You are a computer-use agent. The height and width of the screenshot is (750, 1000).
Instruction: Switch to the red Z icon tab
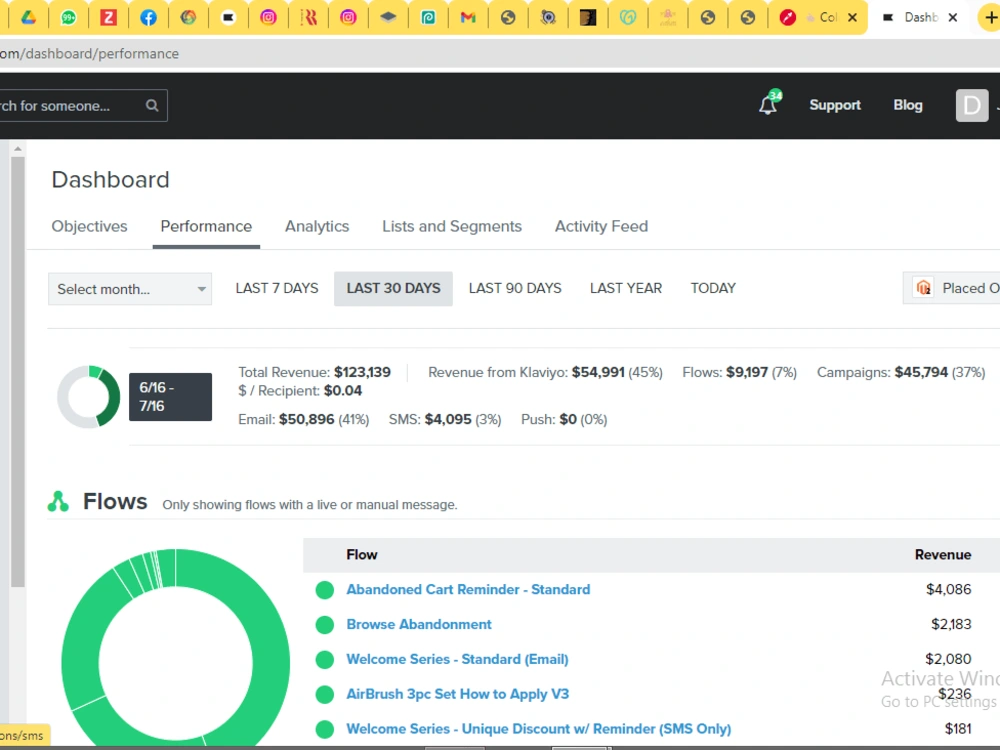(108, 17)
